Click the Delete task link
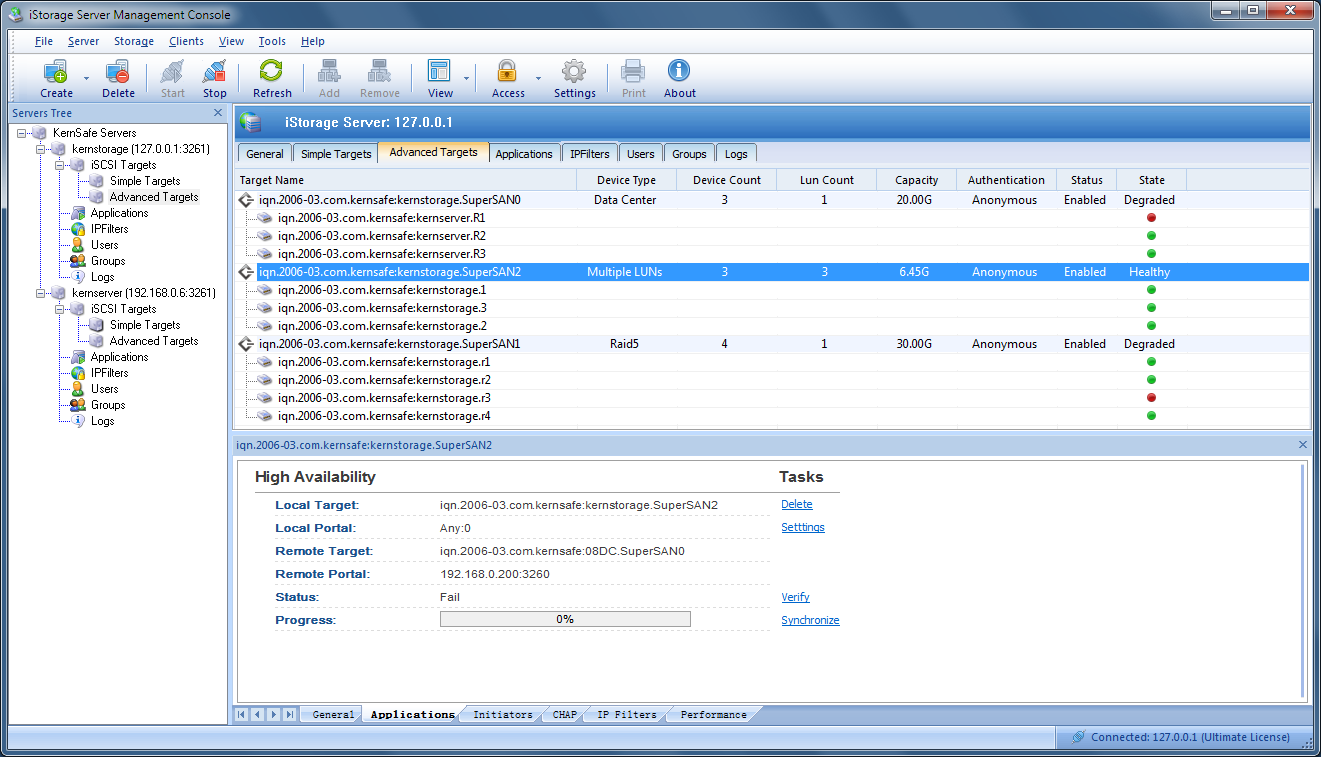Screen dimensions: 1321x757 pos(797,505)
